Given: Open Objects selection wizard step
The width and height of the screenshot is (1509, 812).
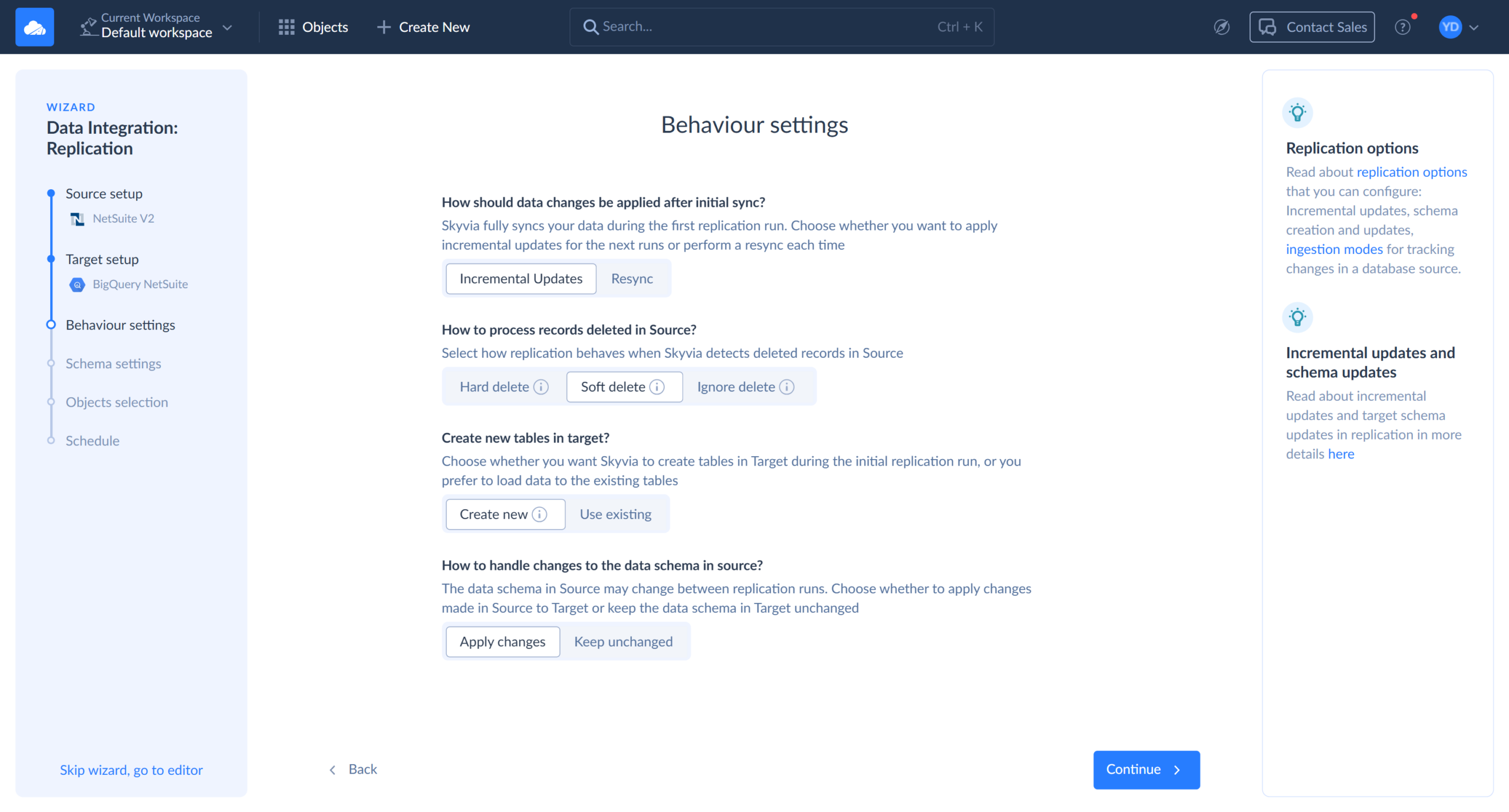Looking at the screenshot, I should (117, 402).
